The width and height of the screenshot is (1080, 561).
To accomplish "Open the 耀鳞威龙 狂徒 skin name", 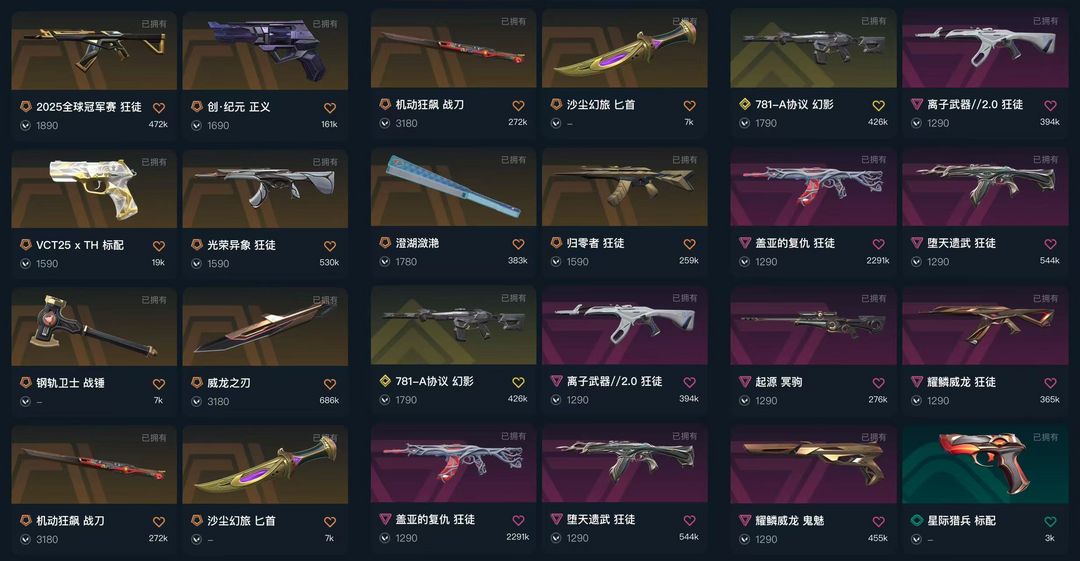I will pyautogui.click(x=962, y=382).
